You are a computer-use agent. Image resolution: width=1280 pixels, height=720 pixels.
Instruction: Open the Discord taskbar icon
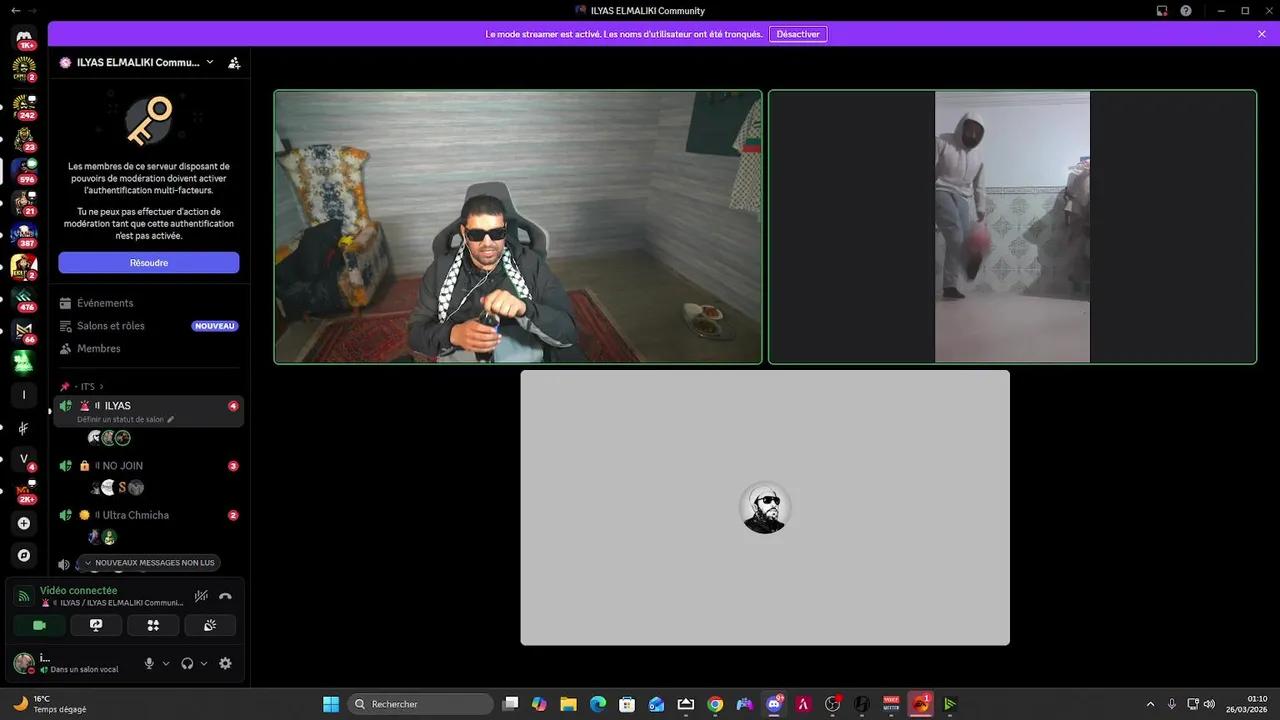774,704
